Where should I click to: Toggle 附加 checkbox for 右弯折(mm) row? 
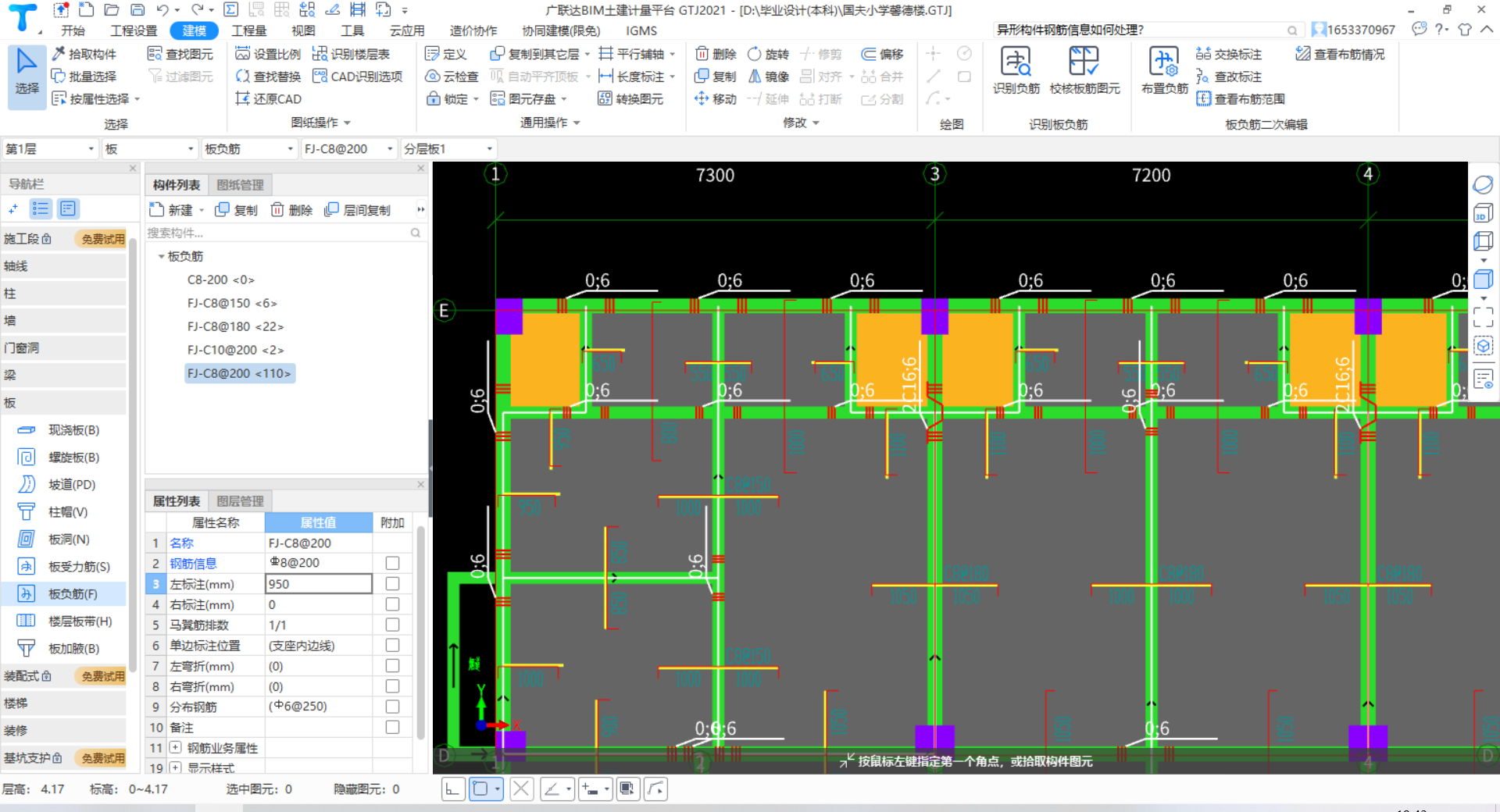click(392, 686)
